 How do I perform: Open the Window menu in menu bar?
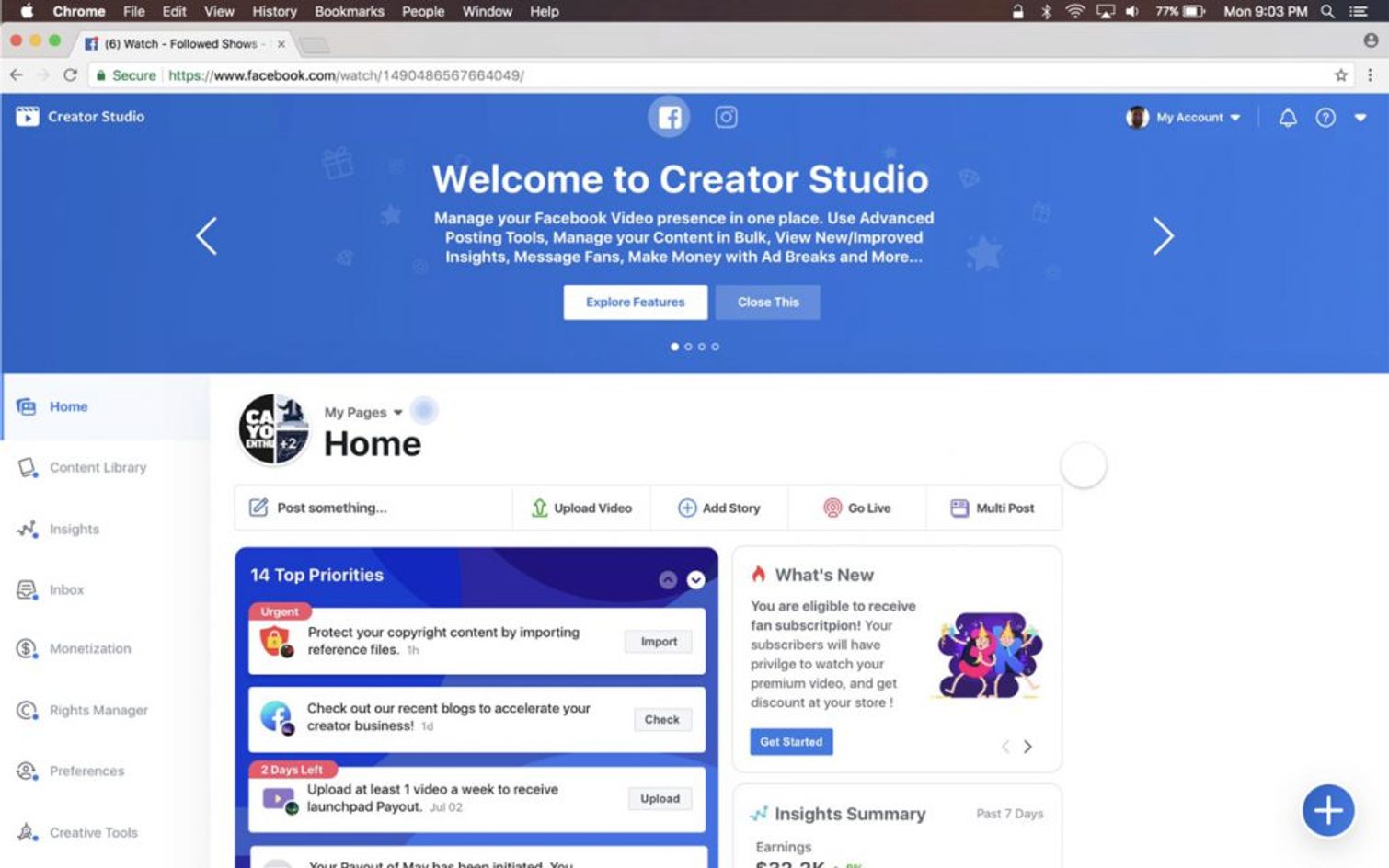487,11
